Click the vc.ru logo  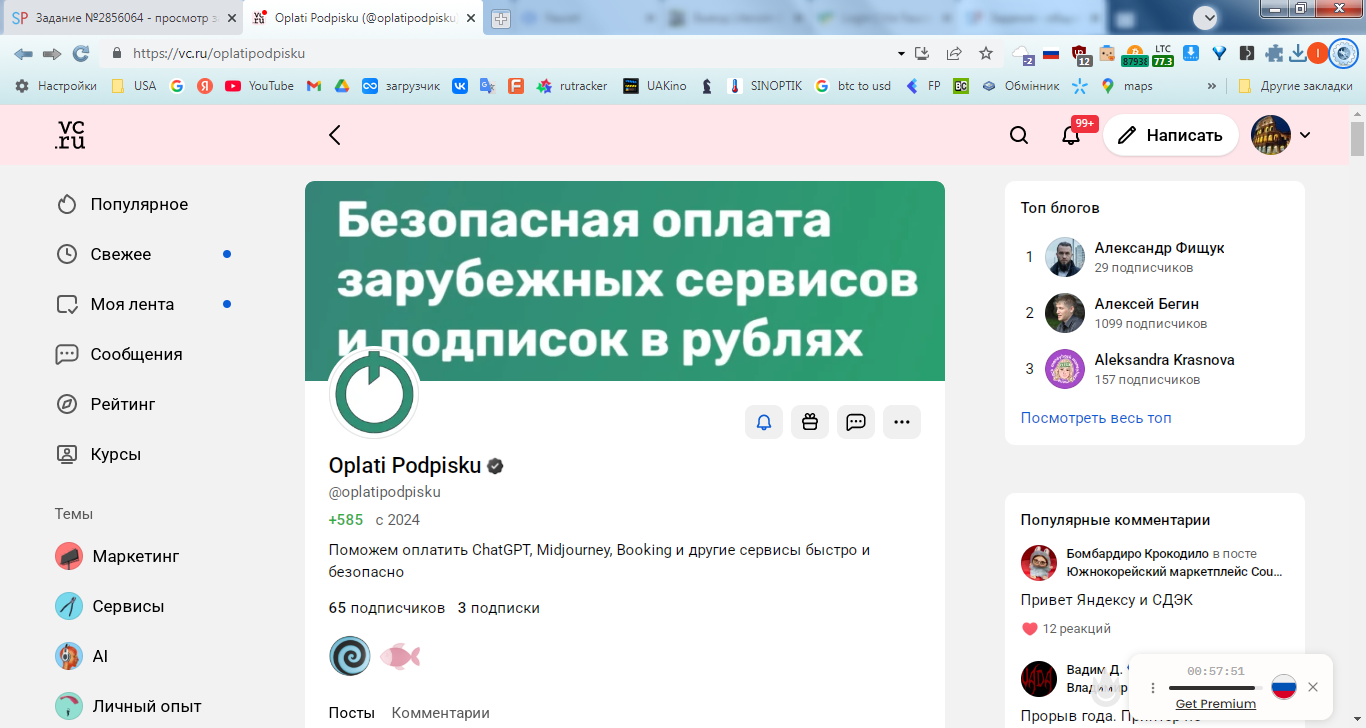(70, 135)
